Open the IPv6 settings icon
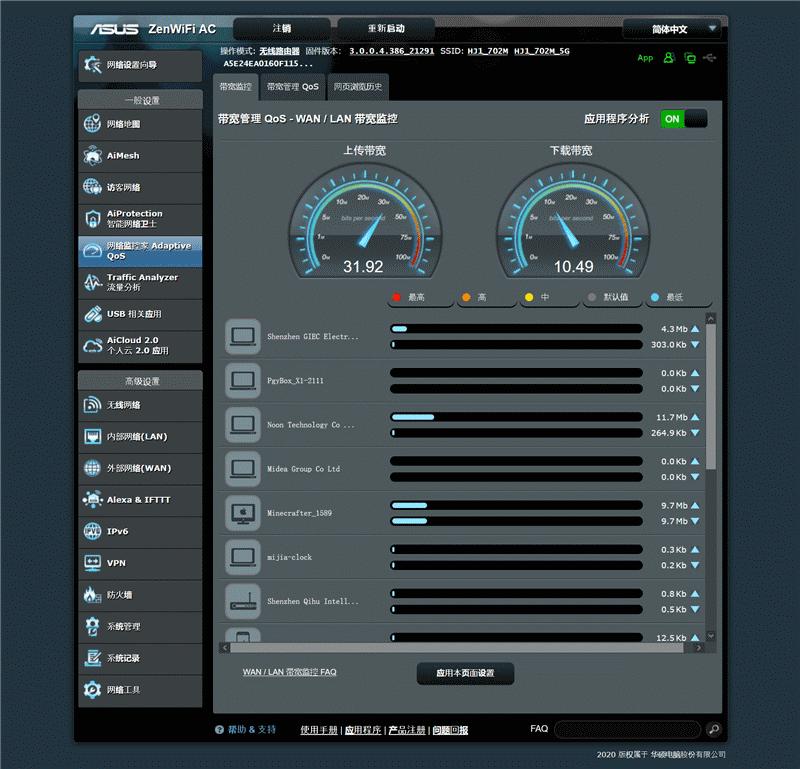 point(92,531)
